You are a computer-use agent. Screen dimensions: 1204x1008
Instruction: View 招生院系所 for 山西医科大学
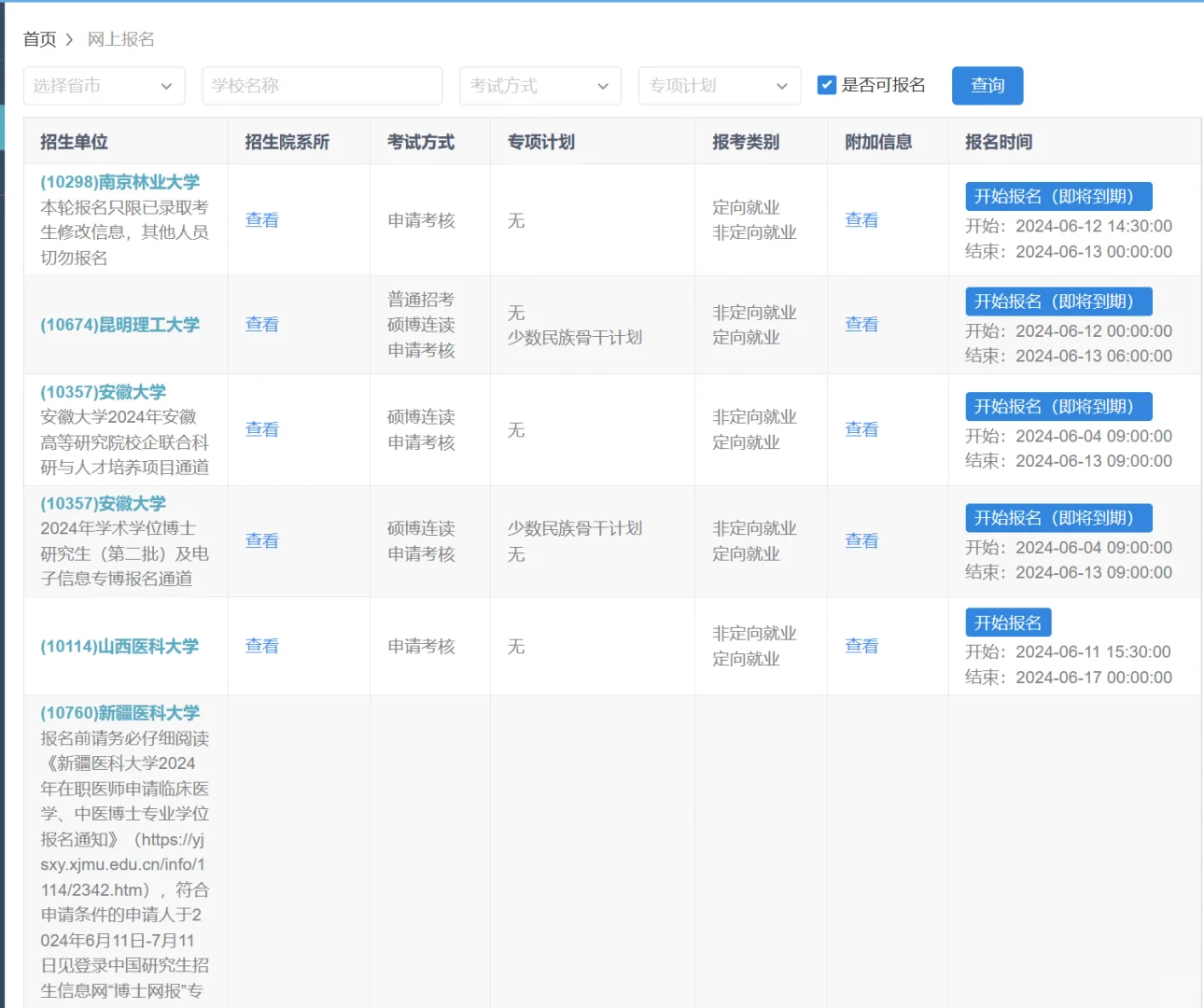point(262,646)
